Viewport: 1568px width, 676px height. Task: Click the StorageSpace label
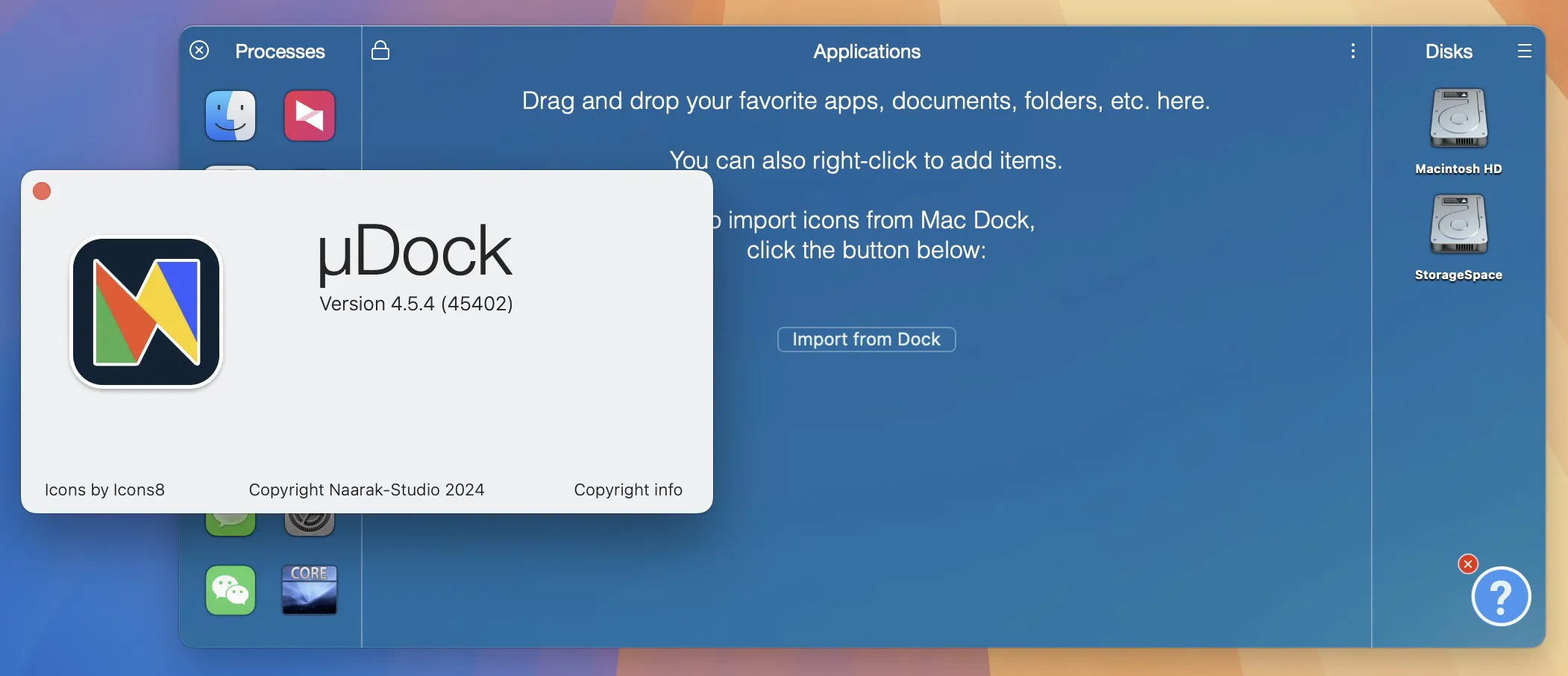point(1458,275)
